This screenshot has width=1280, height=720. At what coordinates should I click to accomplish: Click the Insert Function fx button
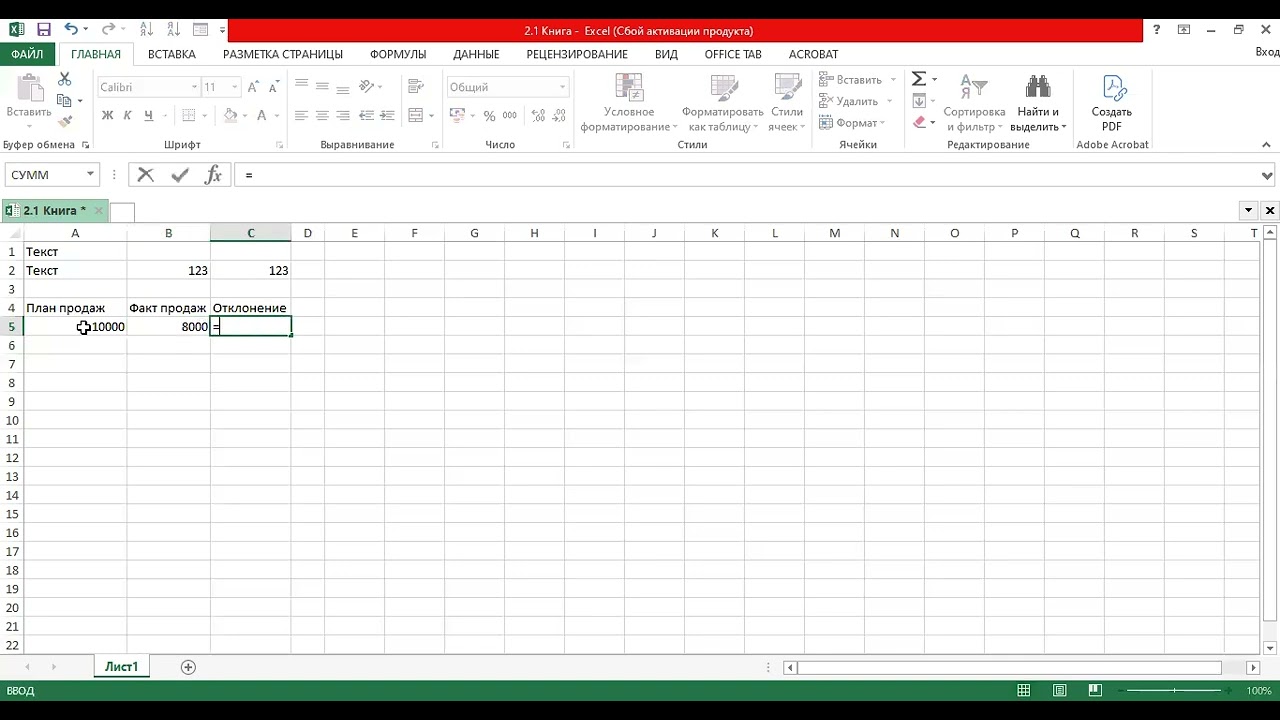pos(213,175)
